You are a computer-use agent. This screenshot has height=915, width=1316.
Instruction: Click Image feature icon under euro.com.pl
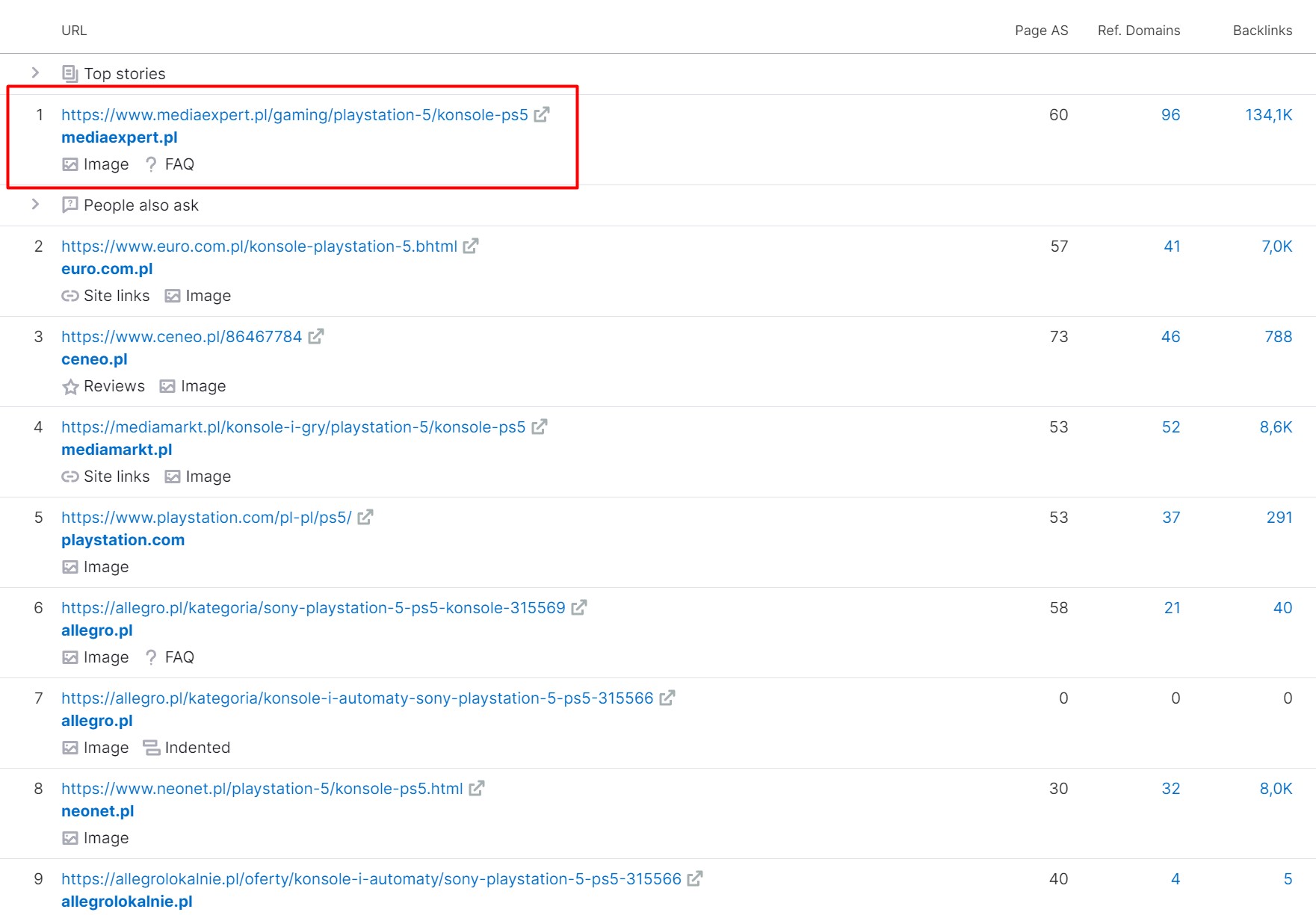pos(173,296)
